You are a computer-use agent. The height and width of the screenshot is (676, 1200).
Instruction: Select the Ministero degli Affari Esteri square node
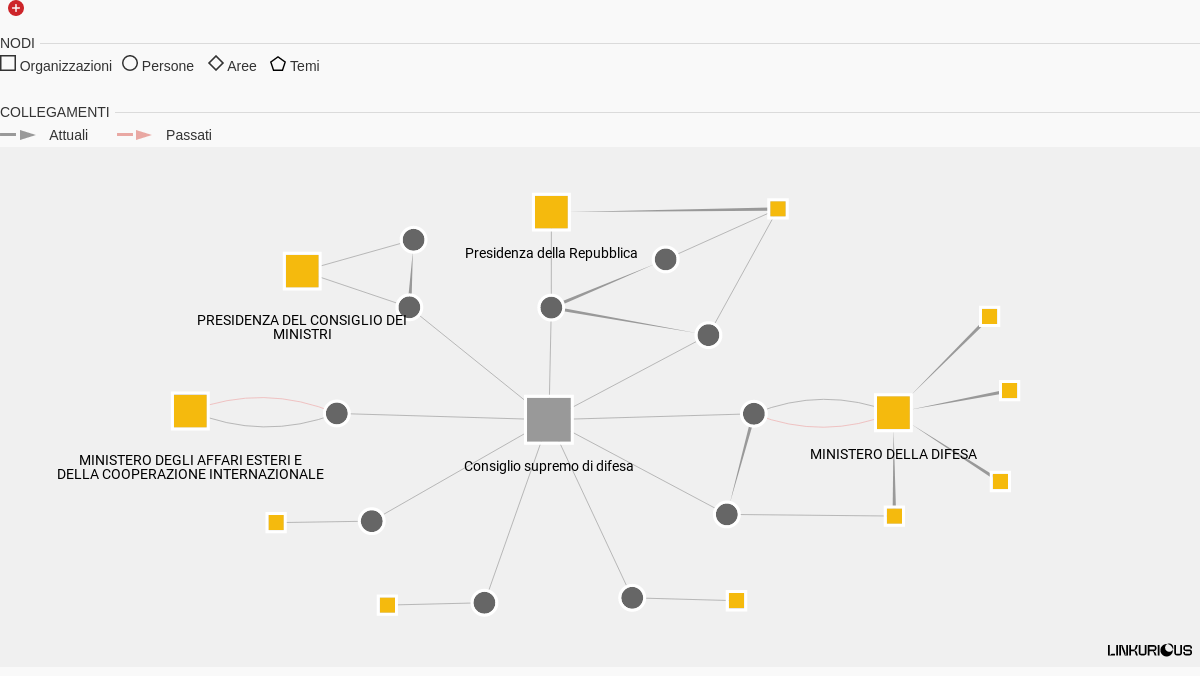pos(190,411)
